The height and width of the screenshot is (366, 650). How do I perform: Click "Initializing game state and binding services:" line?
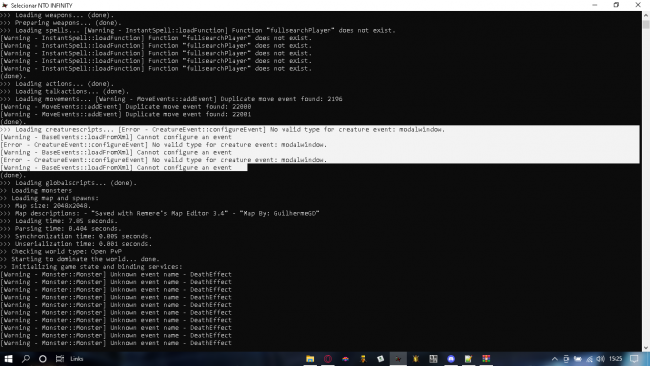tap(91, 267)
